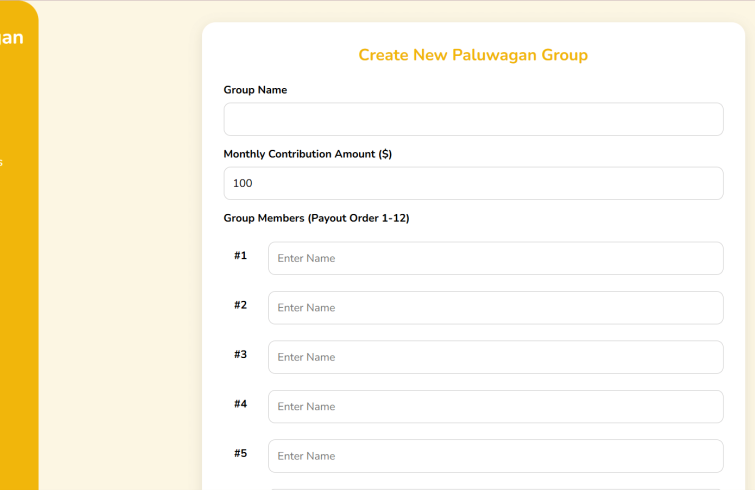Click the '#2' payout order label
This screenshot has height=490, width=755.
tap(240, 305)
